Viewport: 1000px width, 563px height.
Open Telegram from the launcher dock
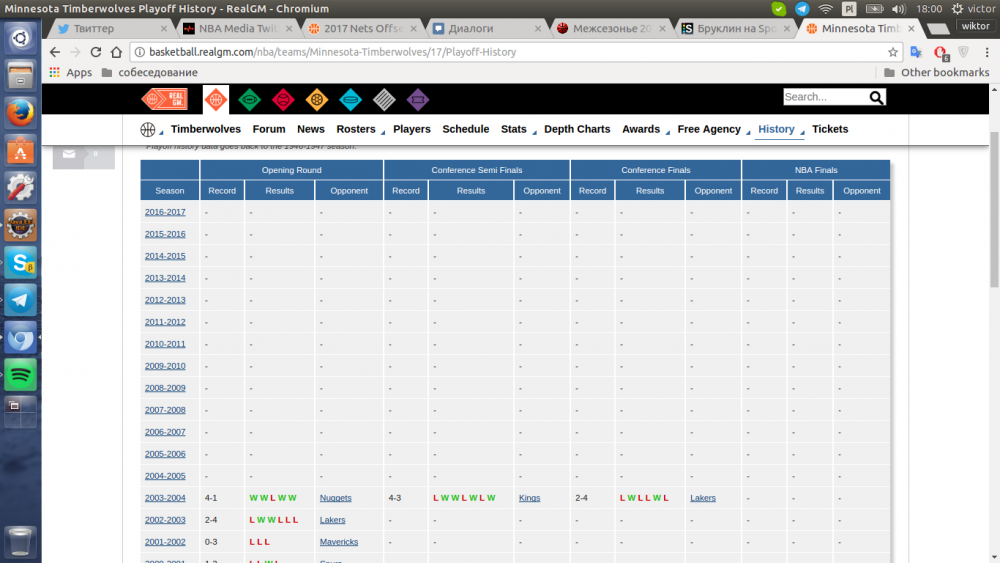point(20,300)
